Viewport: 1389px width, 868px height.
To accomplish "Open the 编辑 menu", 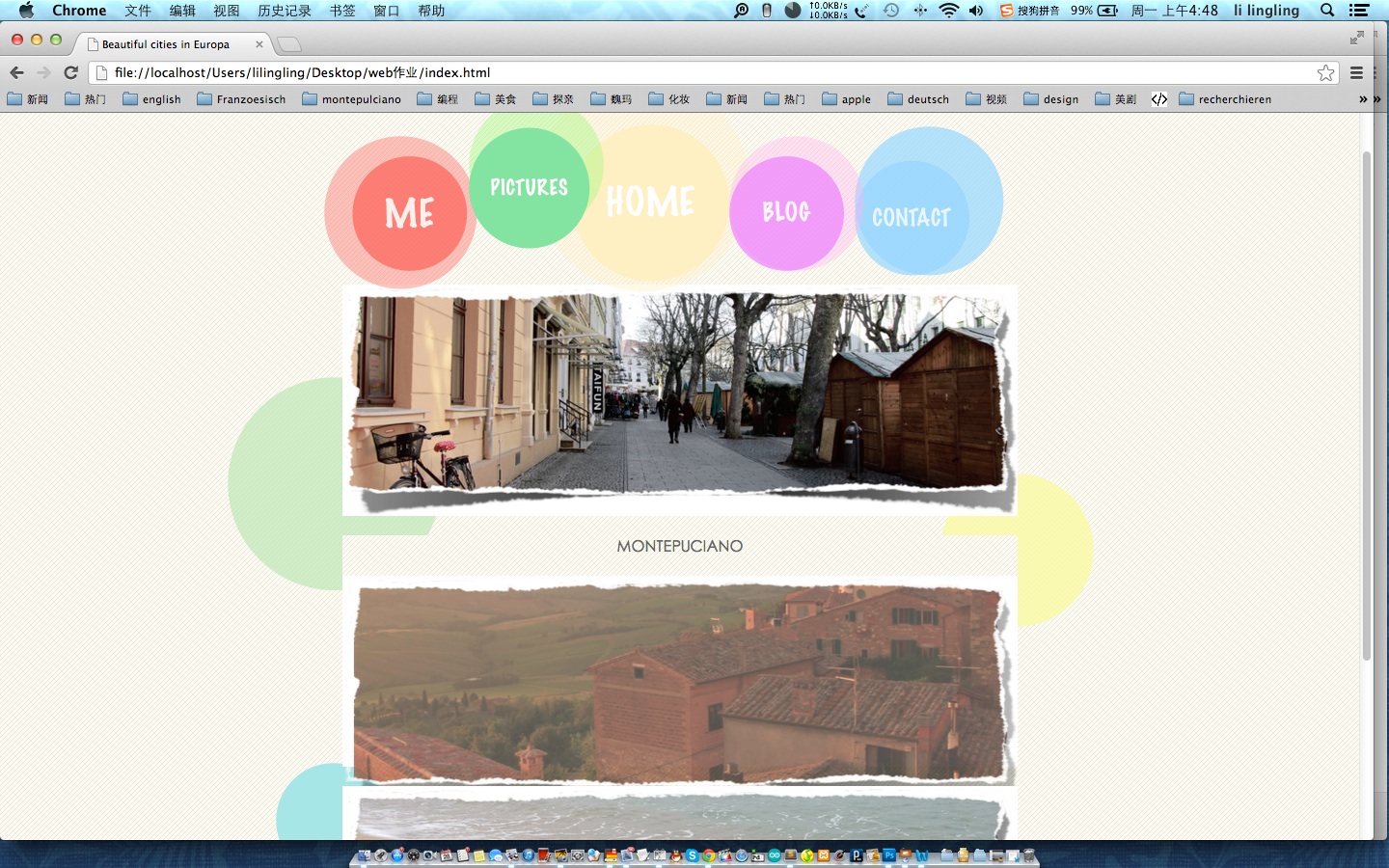I will pyautogui.click(x=182, y=11).
